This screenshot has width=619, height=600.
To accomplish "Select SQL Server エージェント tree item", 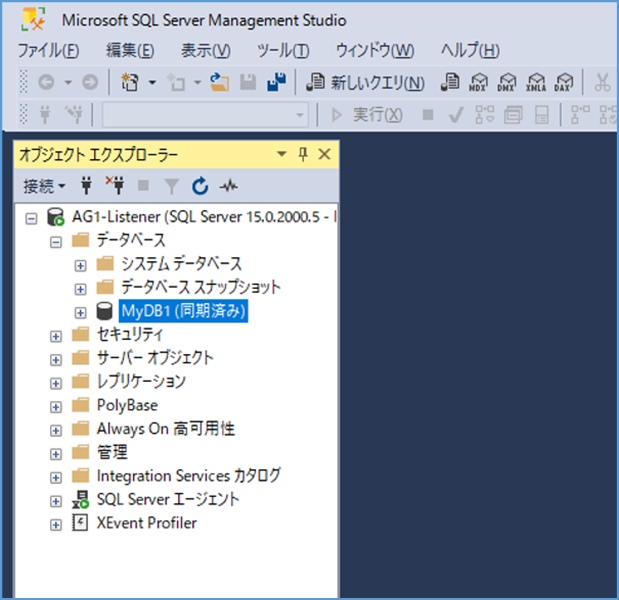I will (x=168, y=499).
